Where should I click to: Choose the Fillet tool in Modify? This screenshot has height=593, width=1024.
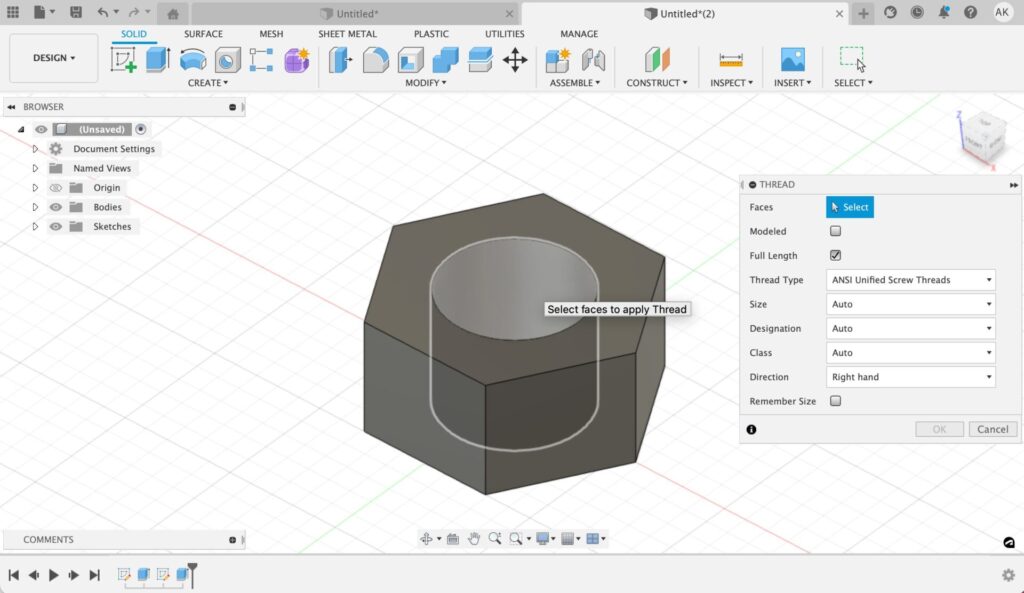pyautogui.click(x=376, y=60)
